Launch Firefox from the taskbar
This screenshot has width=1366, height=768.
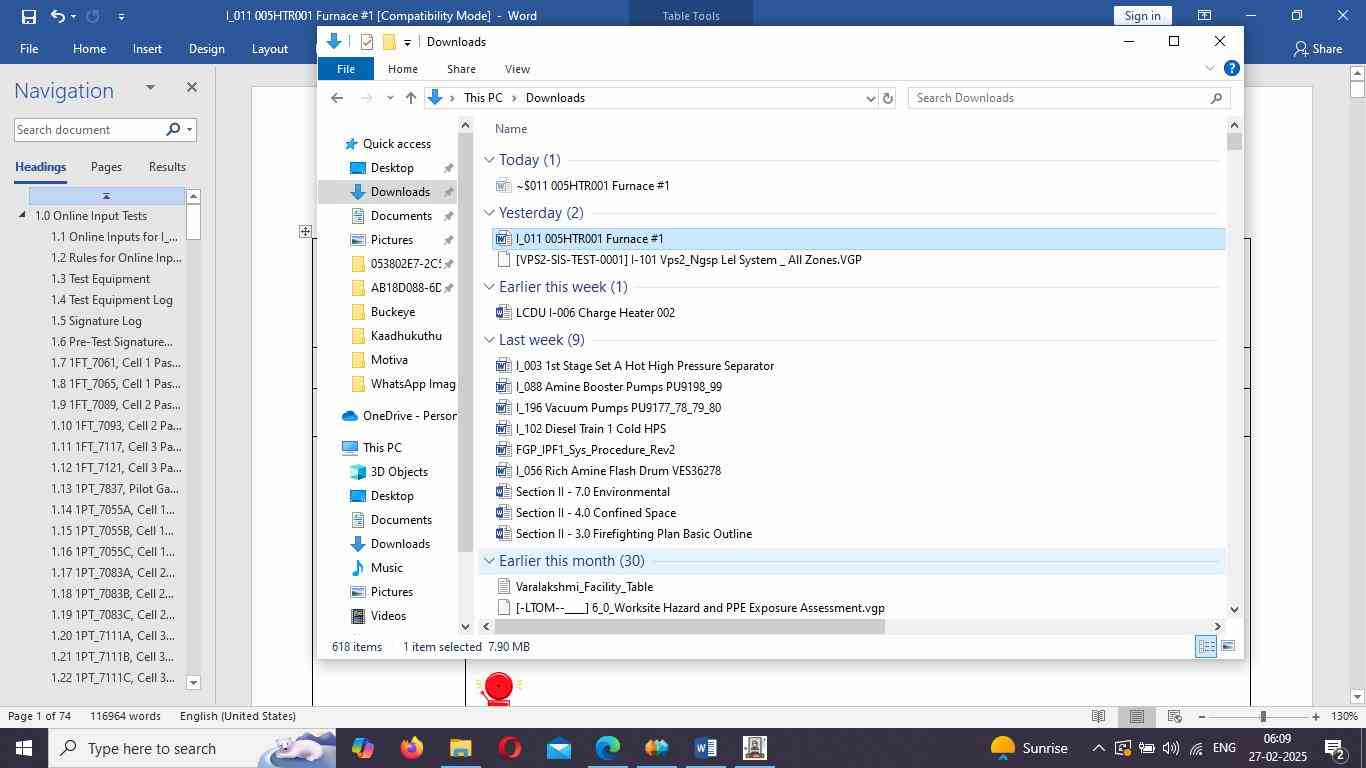(x=411, y=748)
